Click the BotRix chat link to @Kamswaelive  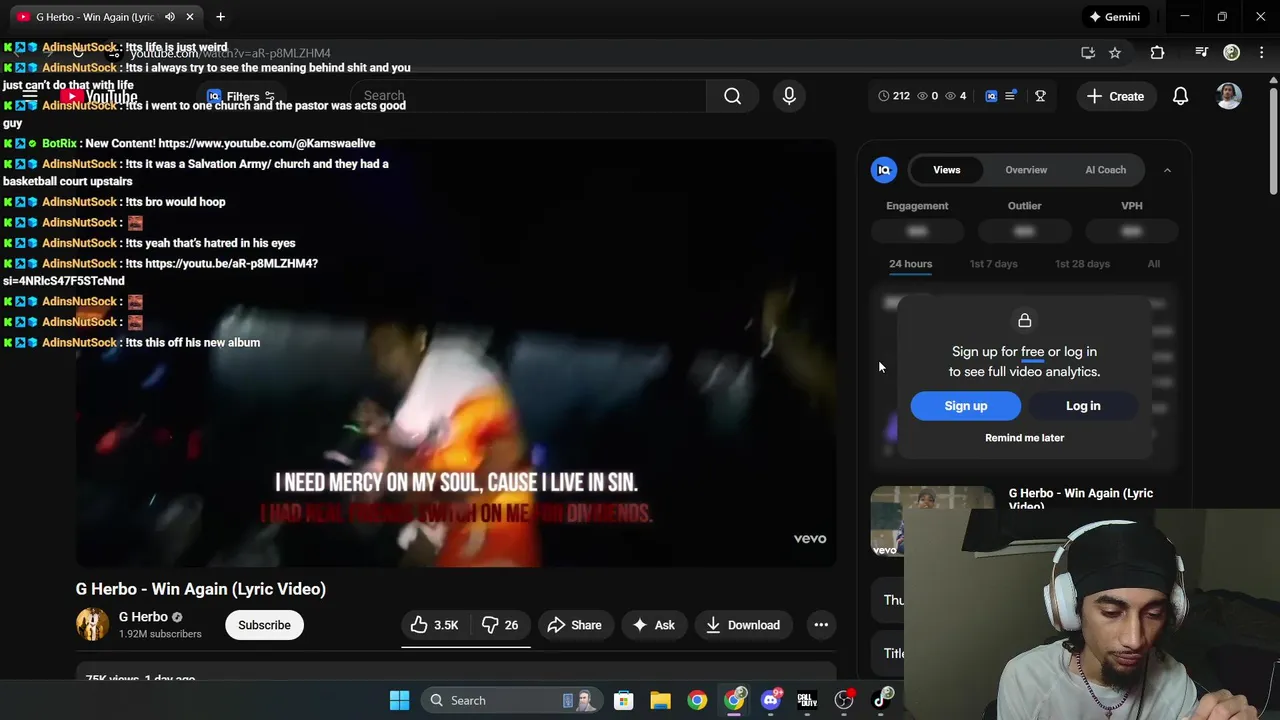tap(266, 144)
